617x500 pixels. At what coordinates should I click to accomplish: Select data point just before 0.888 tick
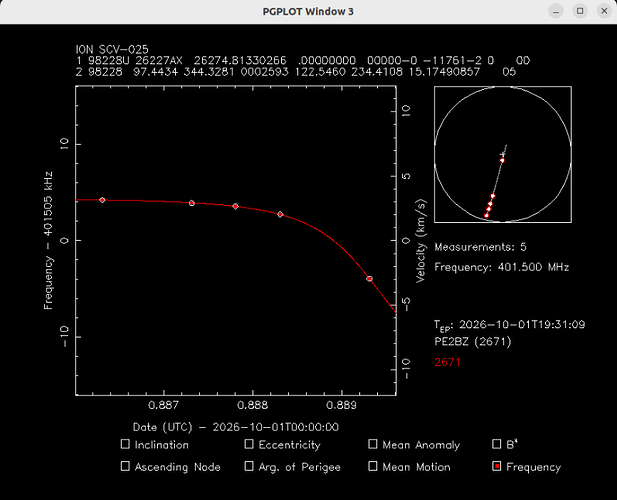[235, 206]
